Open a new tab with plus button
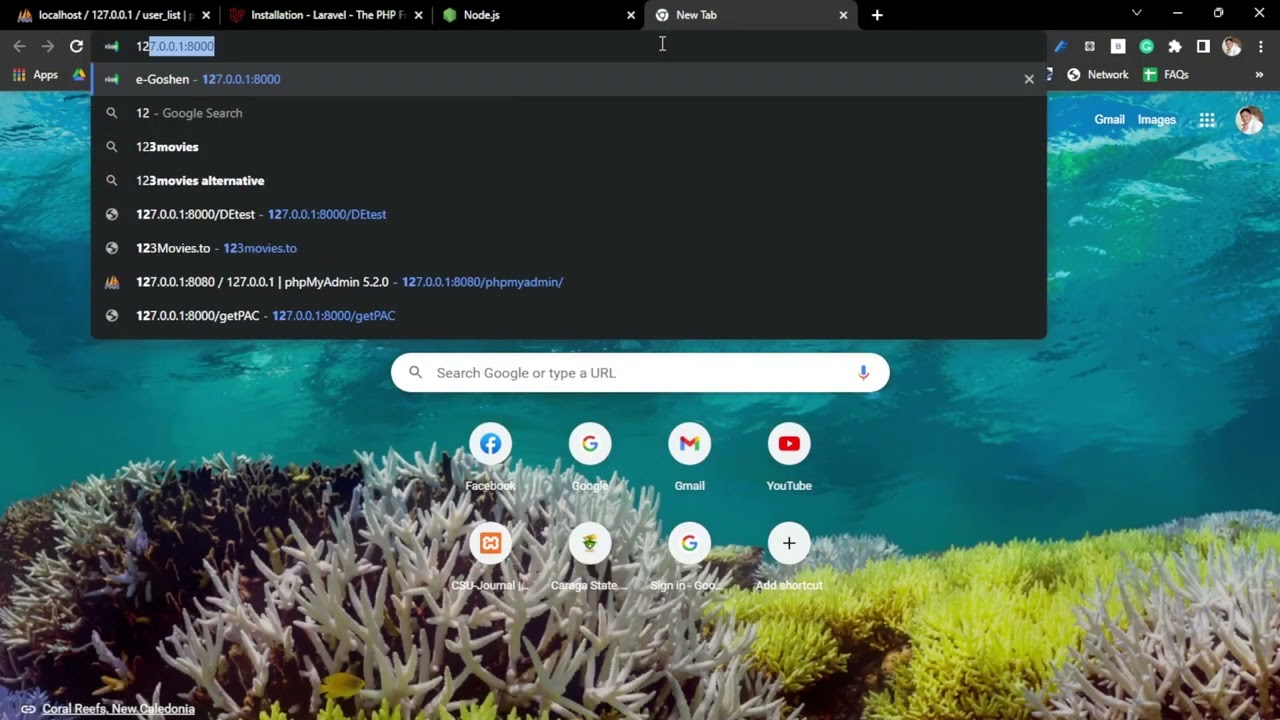Viewport: 1280px width, 720px height. 877,15
